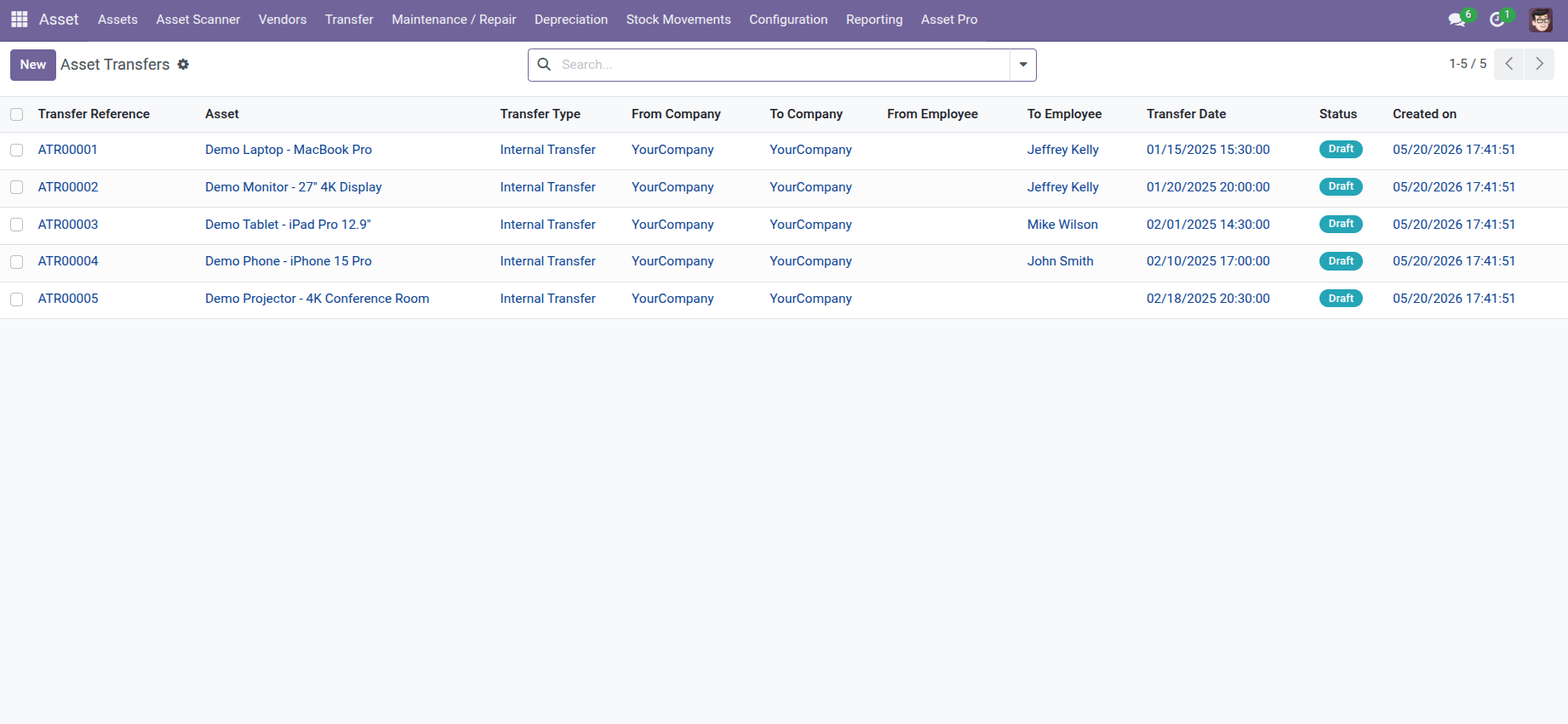Click Draft status badge for ATR00005
Screen dimensions: 1568x724
(1341, 299)
